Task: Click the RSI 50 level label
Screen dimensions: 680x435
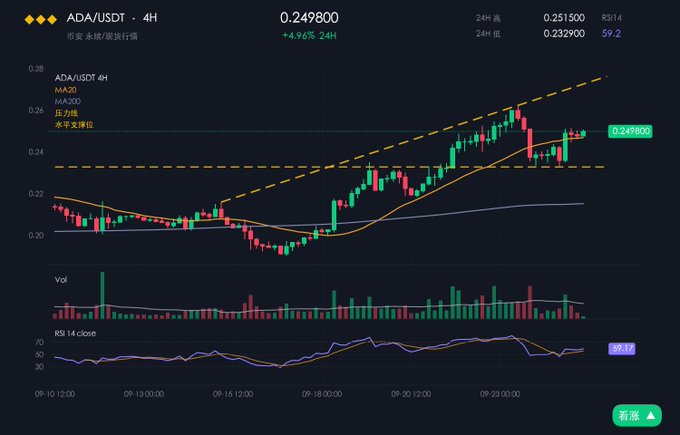Action: [39, 354]
